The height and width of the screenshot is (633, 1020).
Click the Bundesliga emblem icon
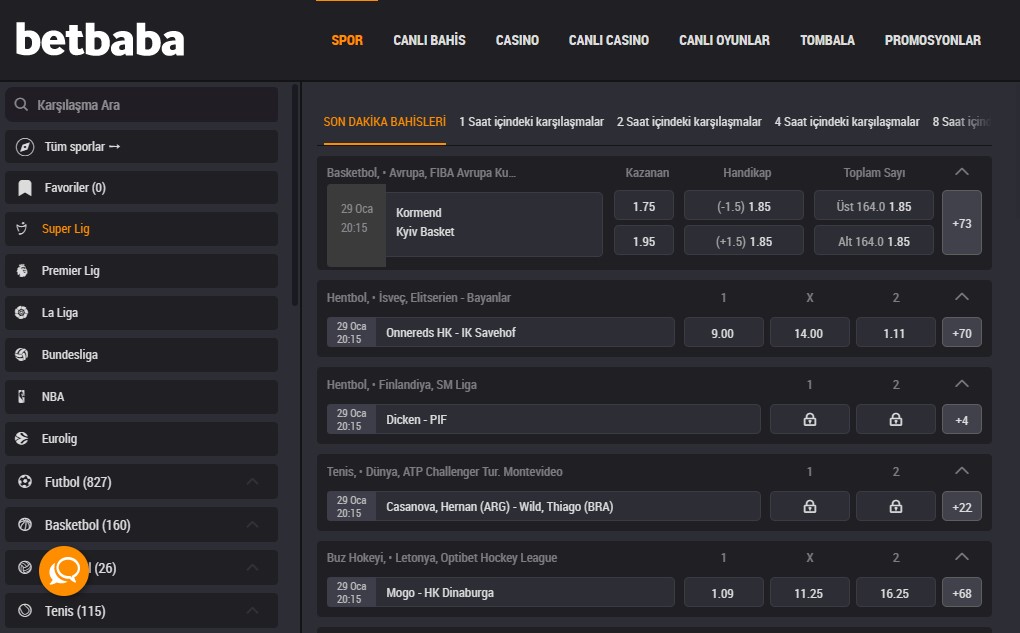[21, 355]
